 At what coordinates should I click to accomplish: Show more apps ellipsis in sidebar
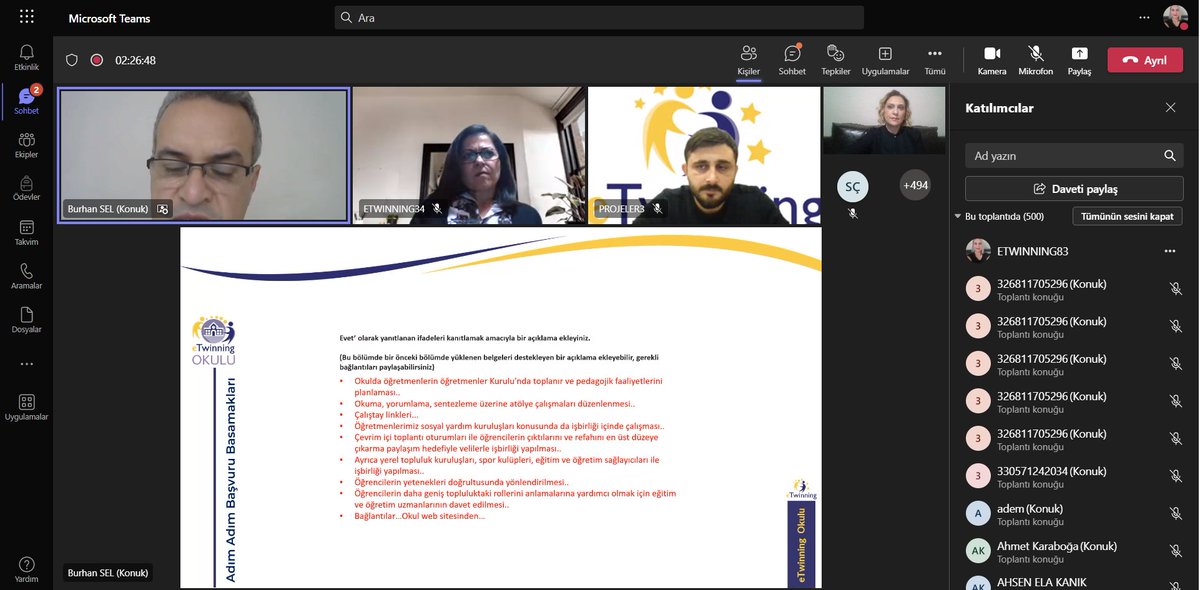(26, 364)
